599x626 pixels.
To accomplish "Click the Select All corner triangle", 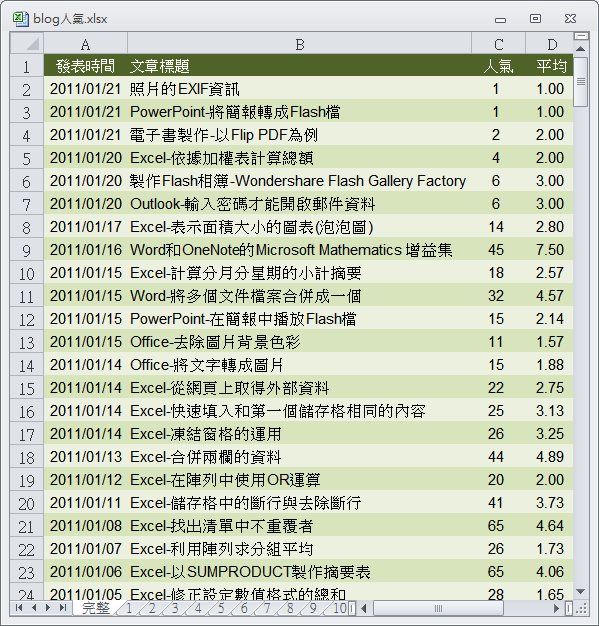I will tap(27, 43).
